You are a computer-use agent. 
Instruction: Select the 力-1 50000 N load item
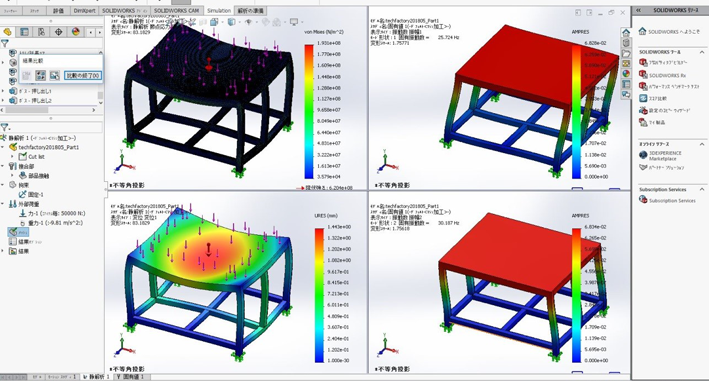coord(52,213)
